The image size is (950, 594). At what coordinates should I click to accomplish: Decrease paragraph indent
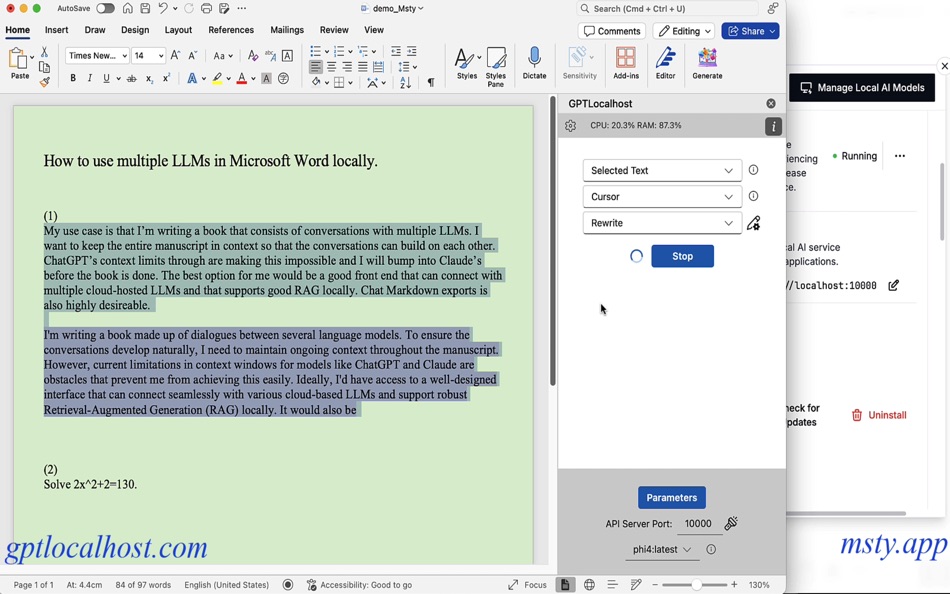pyautogui.click(x=396, y=51)
